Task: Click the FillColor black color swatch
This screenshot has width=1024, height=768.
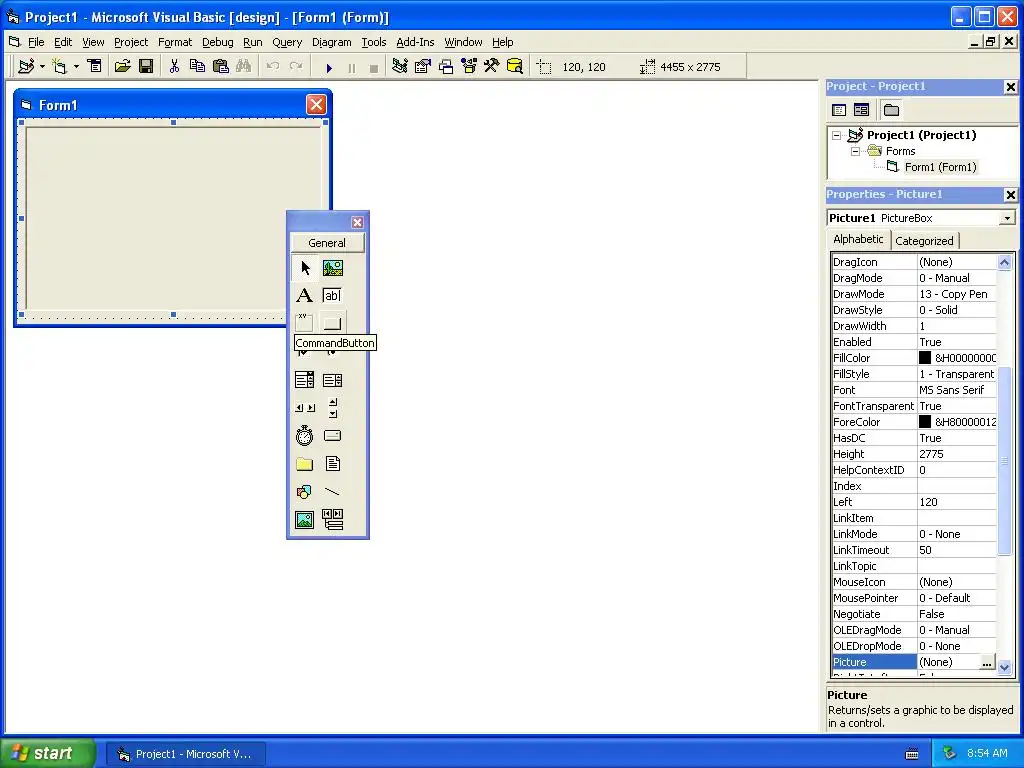Action: (925, 358)
